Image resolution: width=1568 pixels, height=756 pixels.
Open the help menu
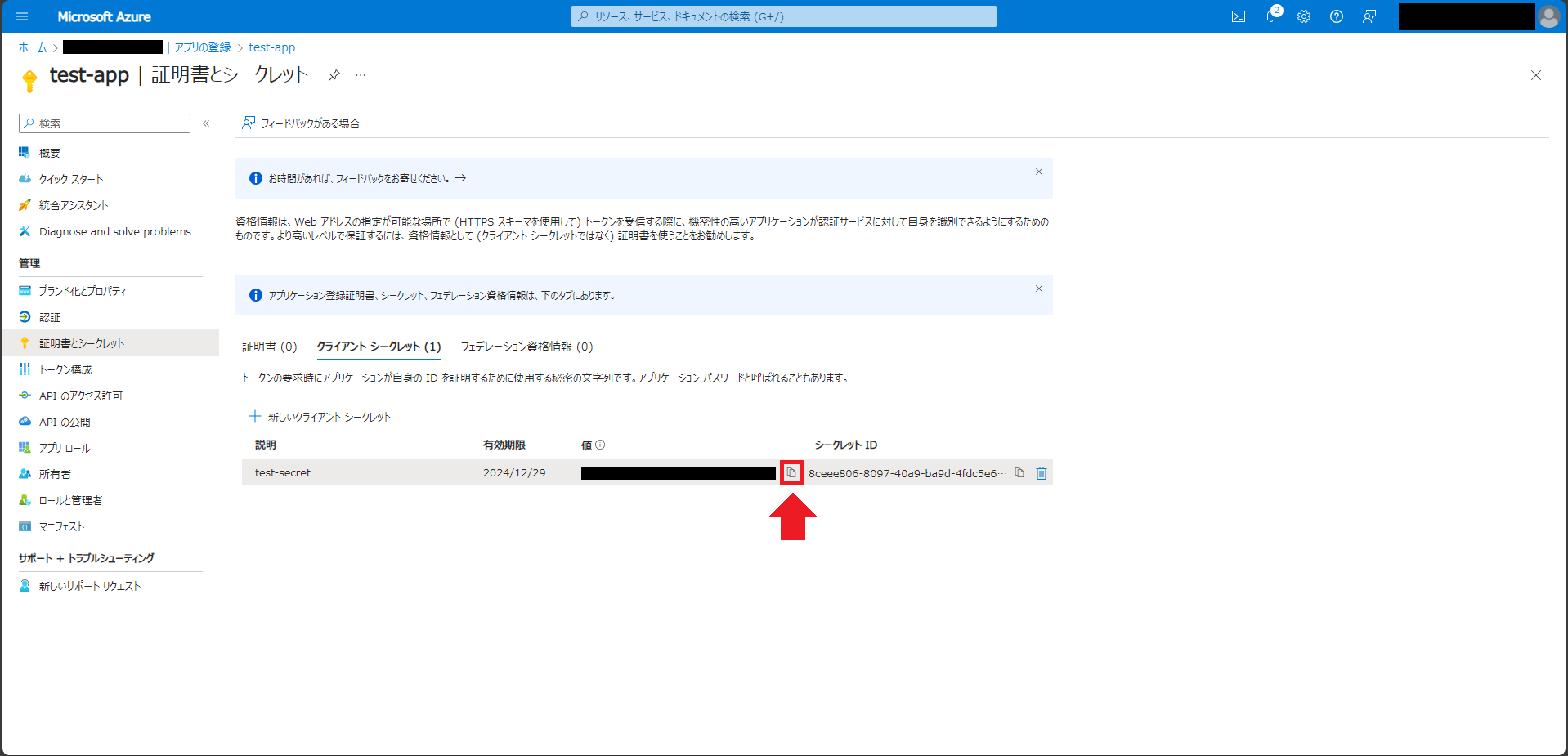point(1337,16)
